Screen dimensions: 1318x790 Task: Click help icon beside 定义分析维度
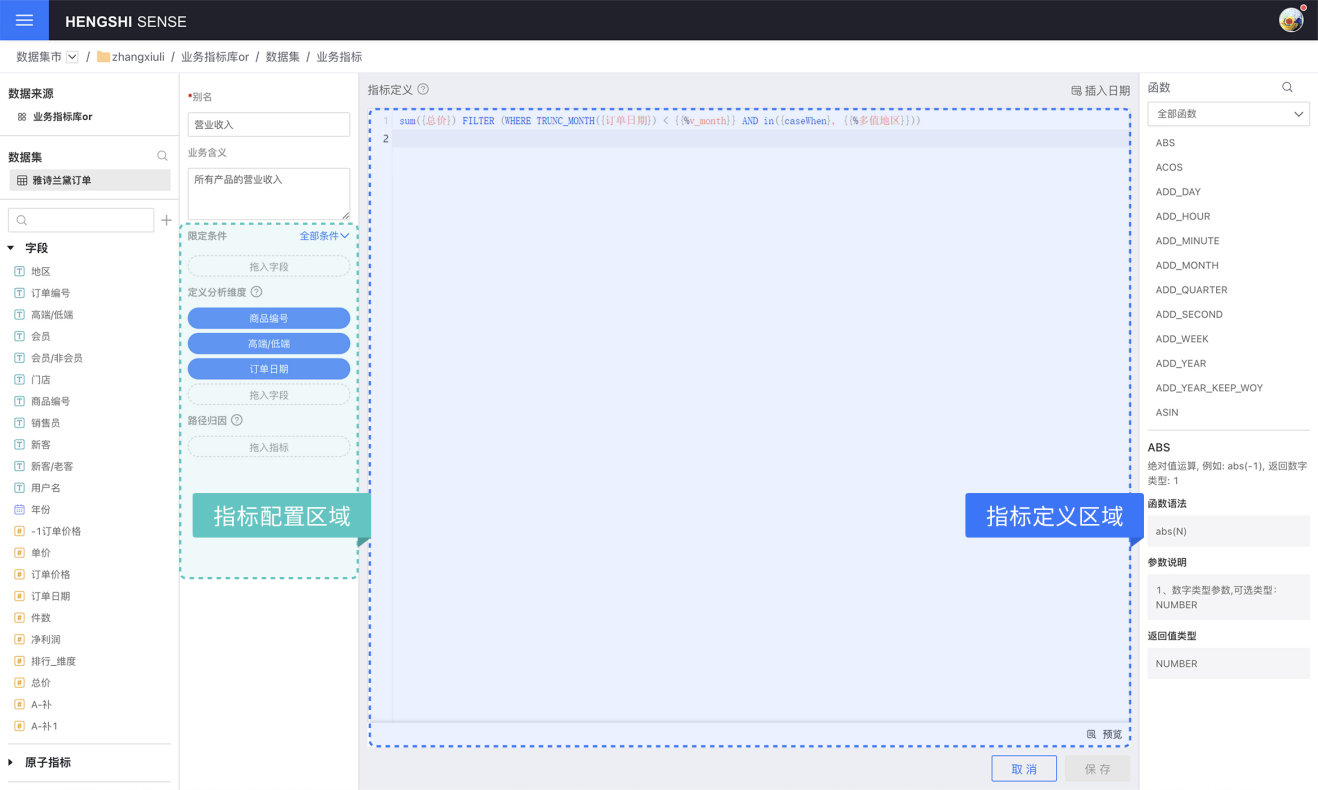pyautogui.click(x=257, y=292)
